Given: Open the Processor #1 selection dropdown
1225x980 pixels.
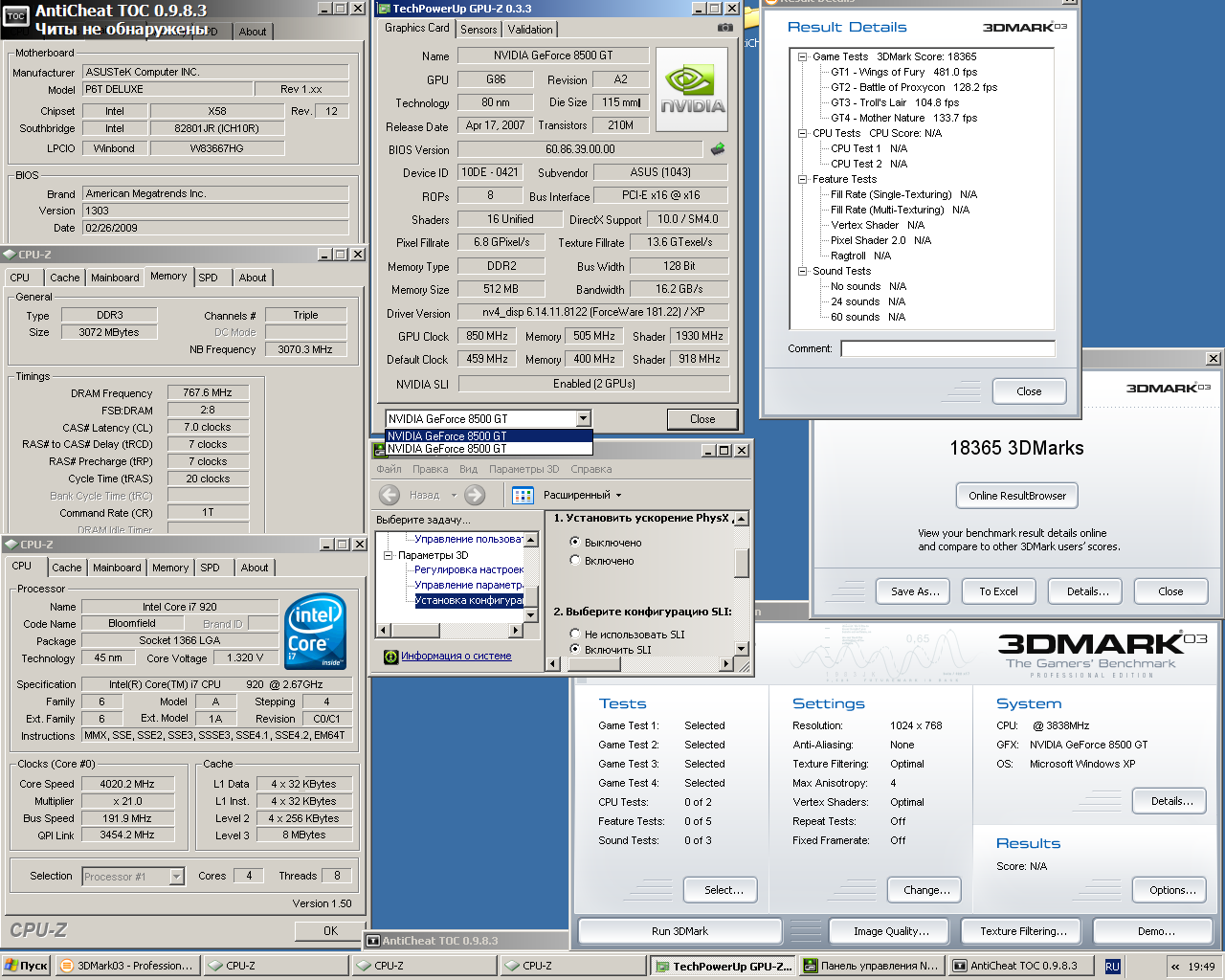Looking at the screenshot, I should [x=176, y=876].
